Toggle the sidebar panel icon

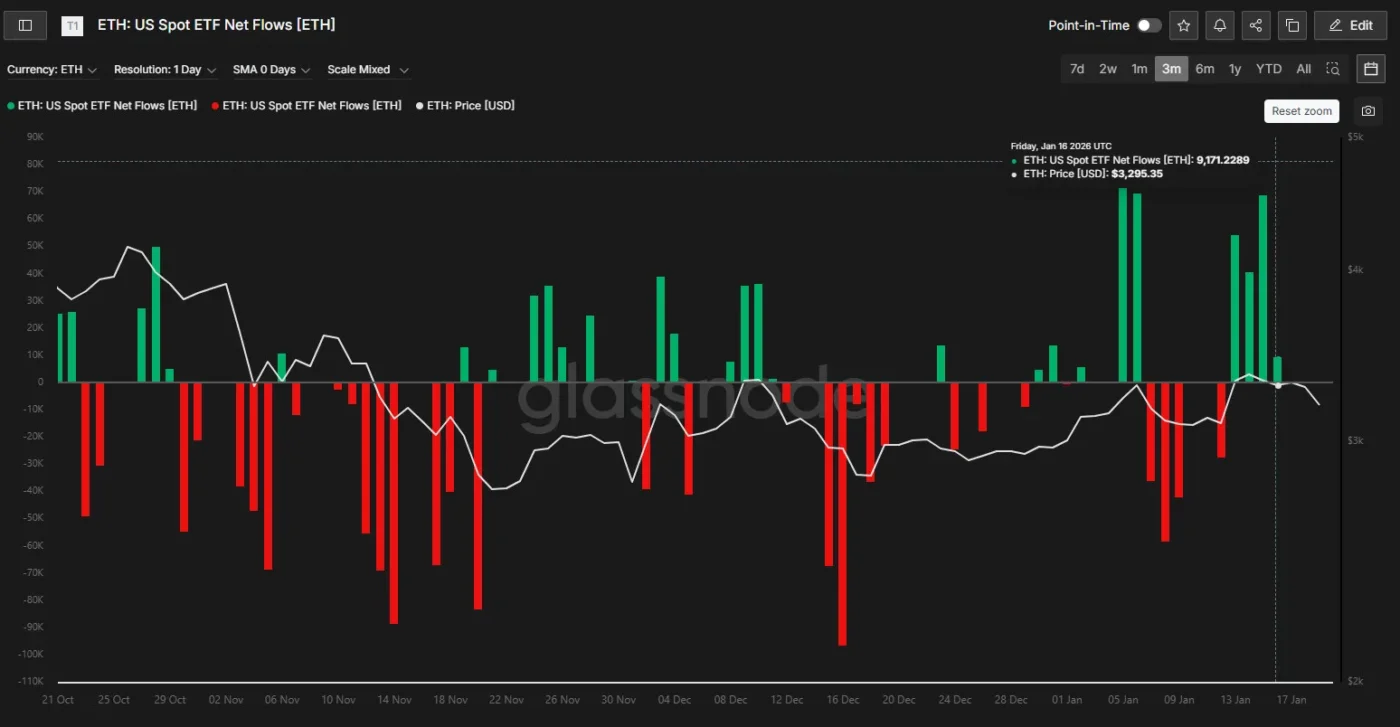25,25
